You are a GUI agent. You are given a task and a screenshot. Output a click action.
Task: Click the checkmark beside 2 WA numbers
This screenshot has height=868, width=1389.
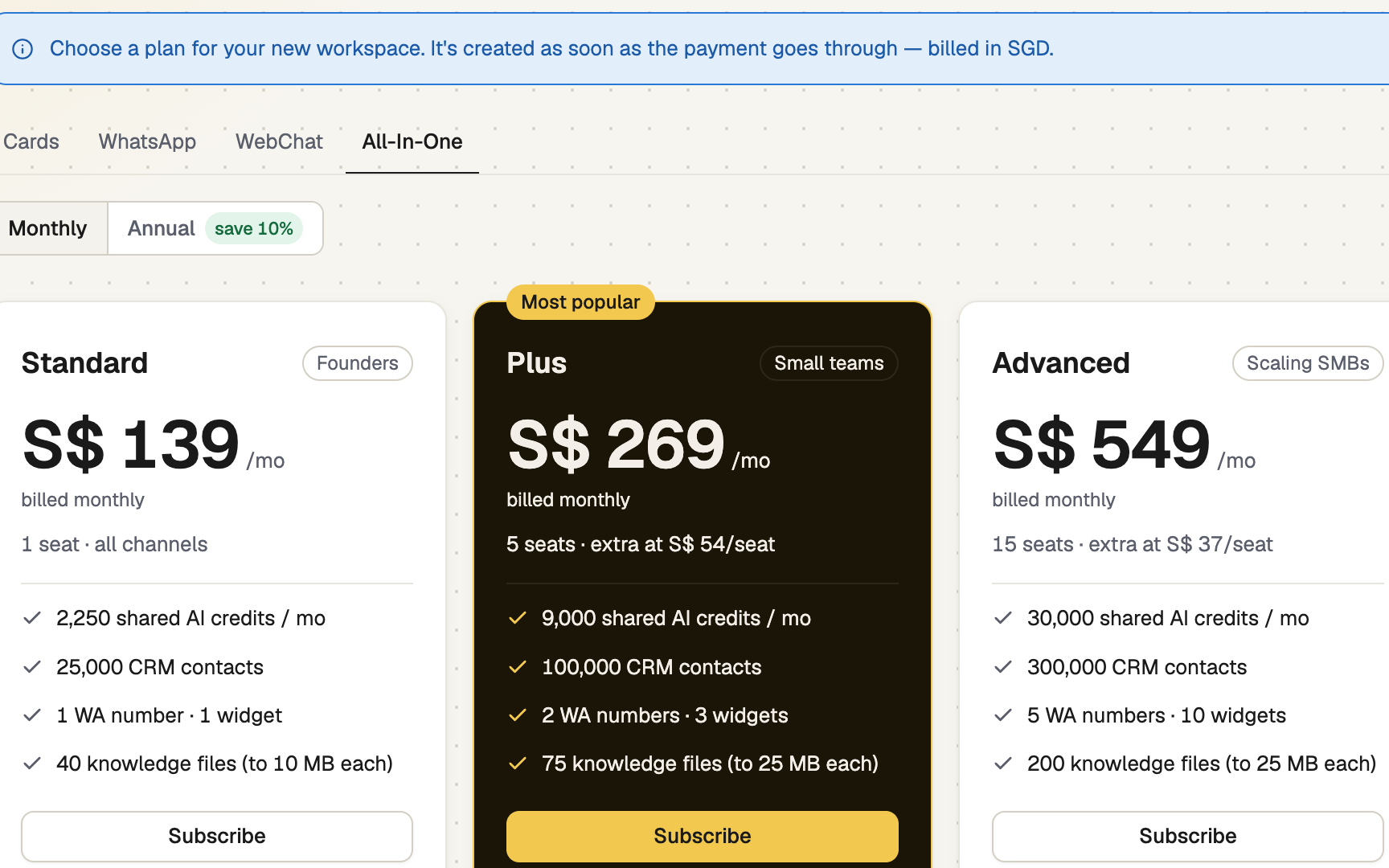518,715
